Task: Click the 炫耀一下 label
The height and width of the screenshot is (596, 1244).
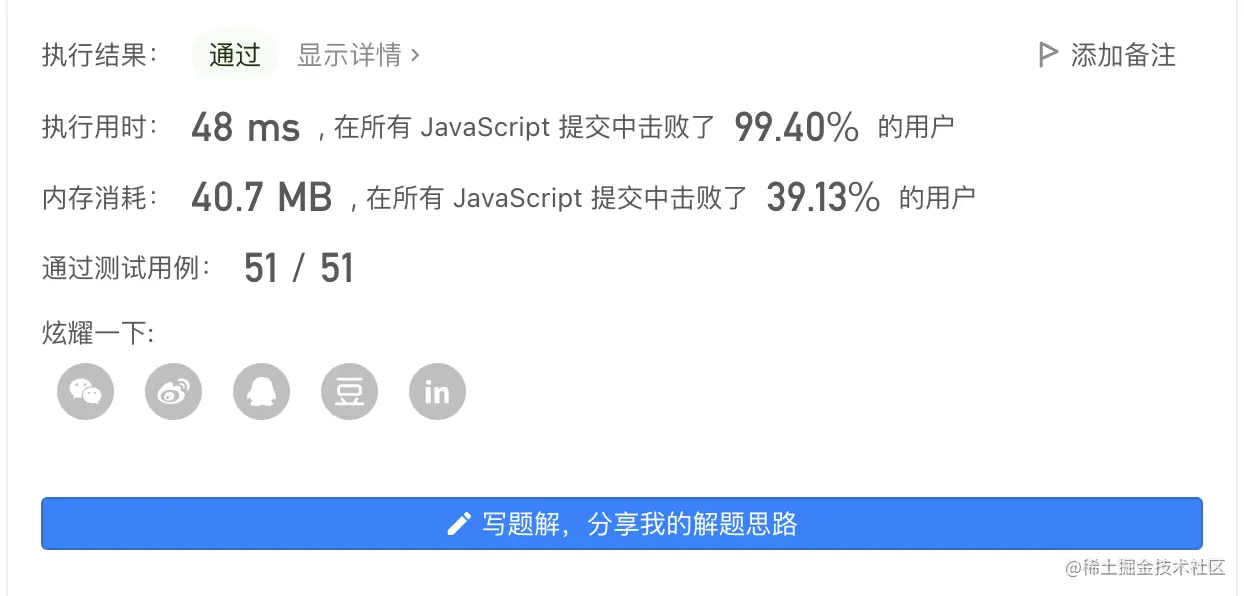Action: [98, 333]
